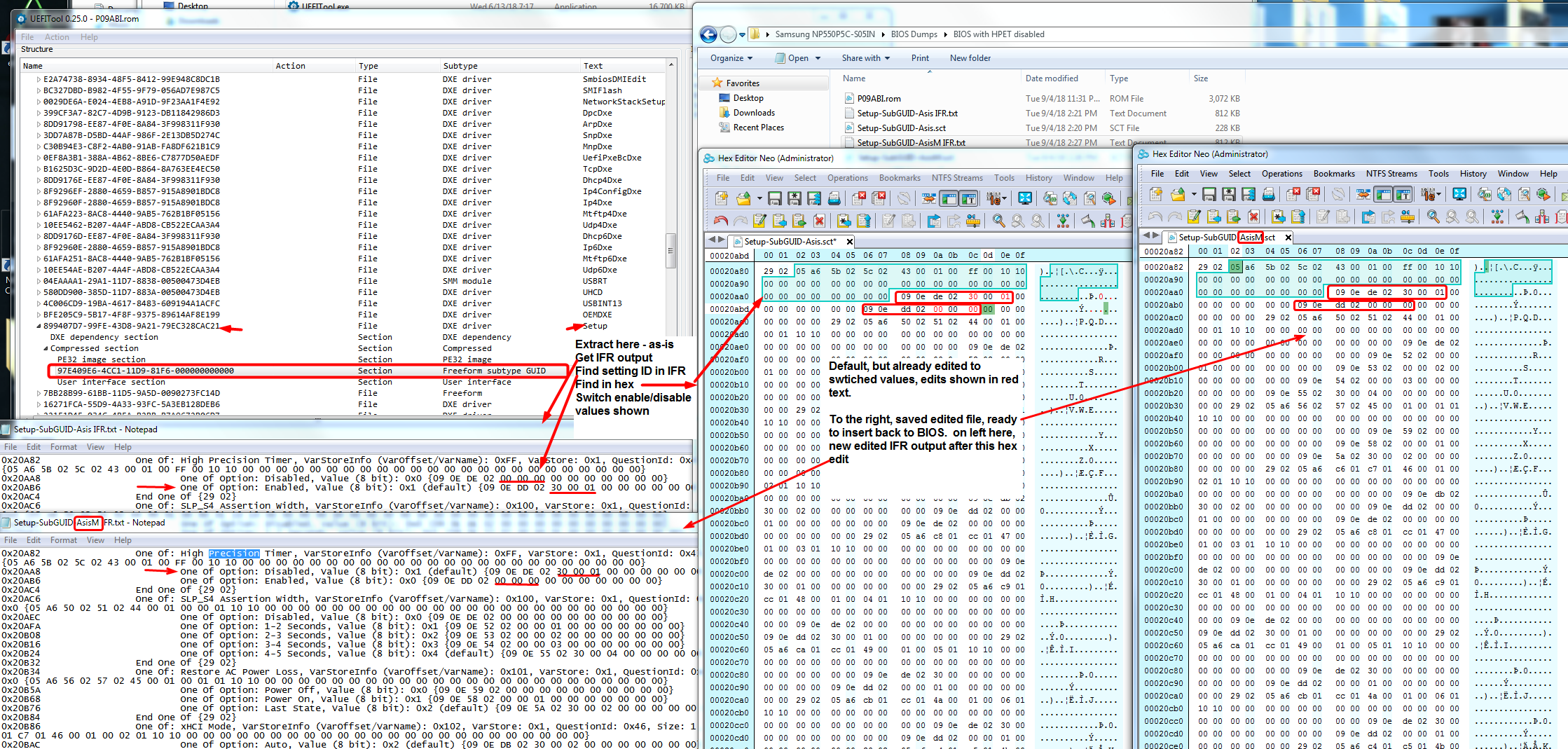The image size is (1568, 749).
Task: Click Pattern Fill green dots icon in right Hex Editor
Action: pos(1497,217)
